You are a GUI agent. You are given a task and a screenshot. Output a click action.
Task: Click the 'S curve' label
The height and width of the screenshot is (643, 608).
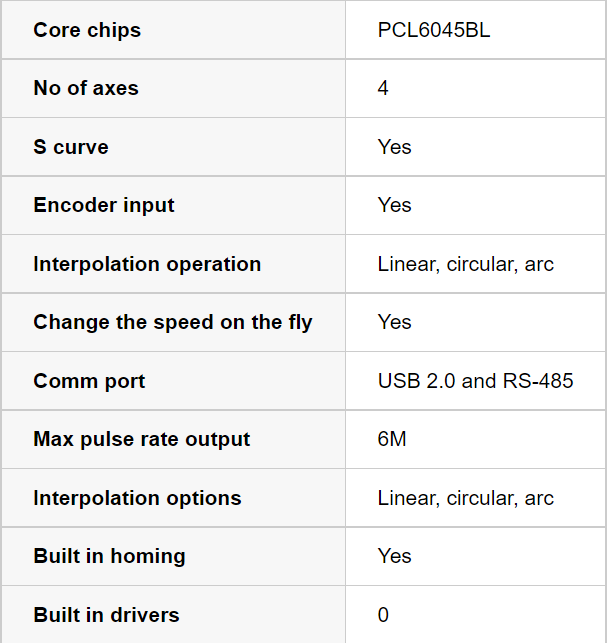point(71,147)
